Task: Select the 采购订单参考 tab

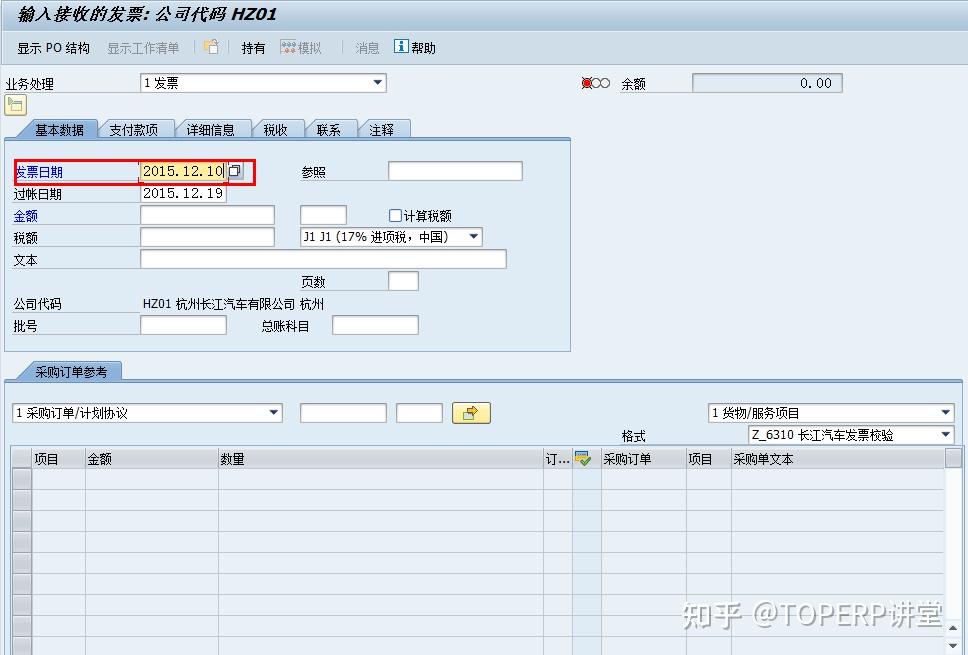Action: tap(71, 372)
